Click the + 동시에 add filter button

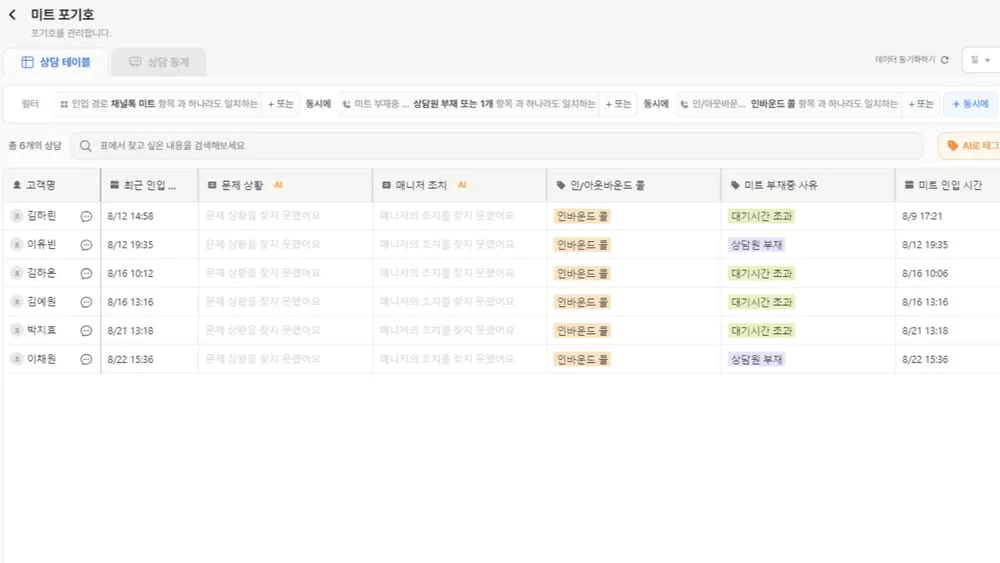click(x=969, y=104)
